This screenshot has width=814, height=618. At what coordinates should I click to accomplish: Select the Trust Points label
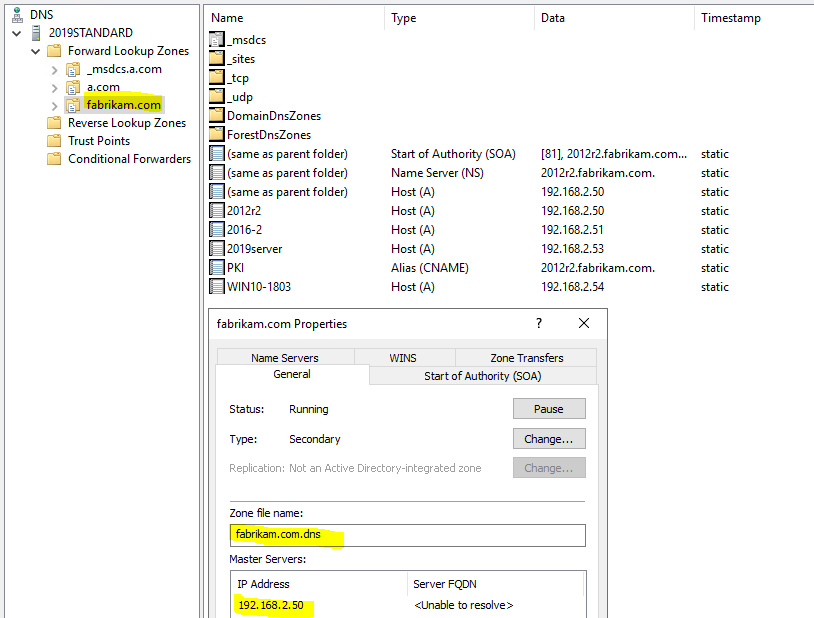tap(99, 141)
